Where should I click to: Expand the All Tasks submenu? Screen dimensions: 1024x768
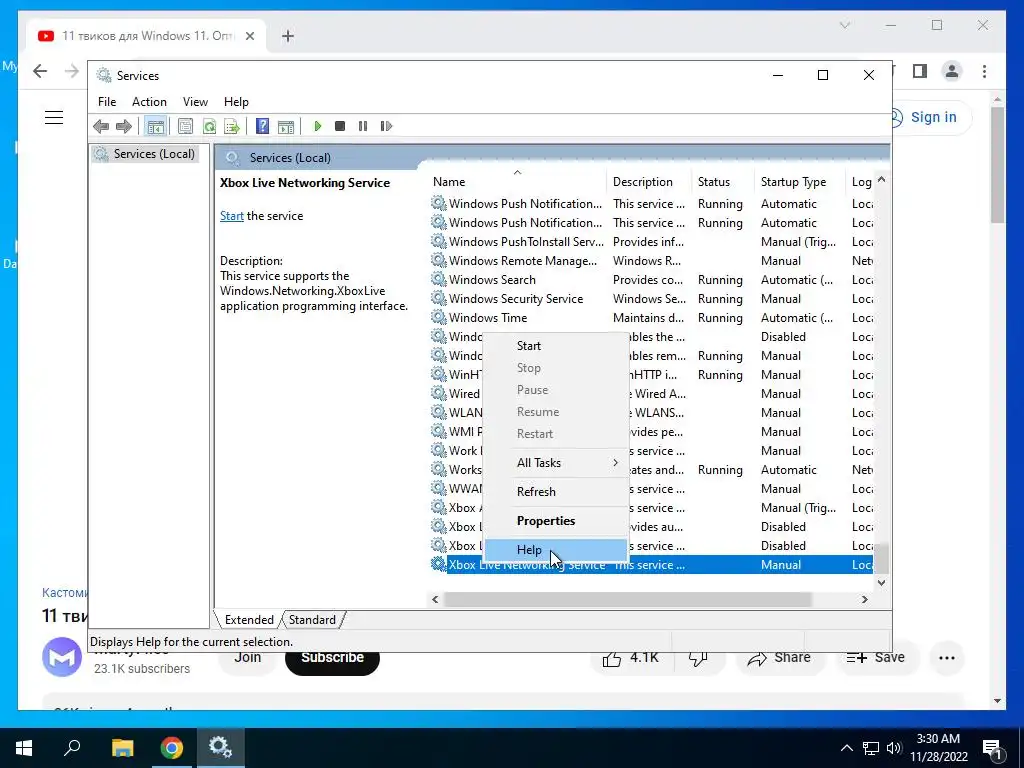pyautogui.click(x=556, y=462)
